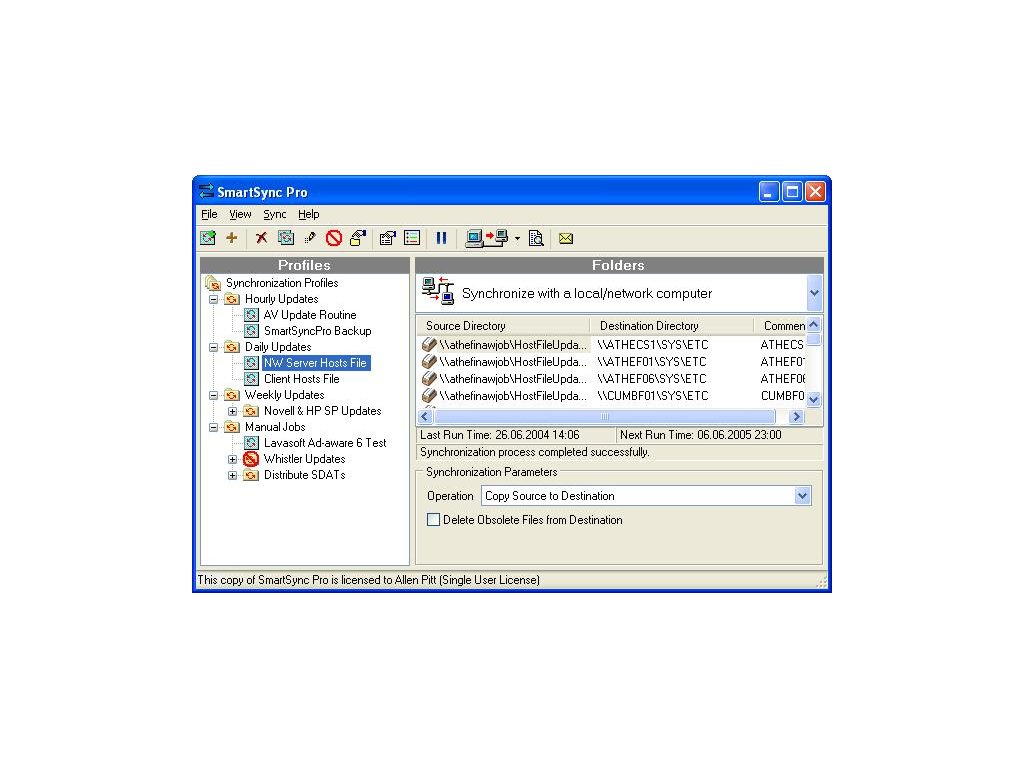Select the \\CUMBF01\SYS\ETC row
The width and height of the screenshot is (1024, 768).
pos(613,396)
